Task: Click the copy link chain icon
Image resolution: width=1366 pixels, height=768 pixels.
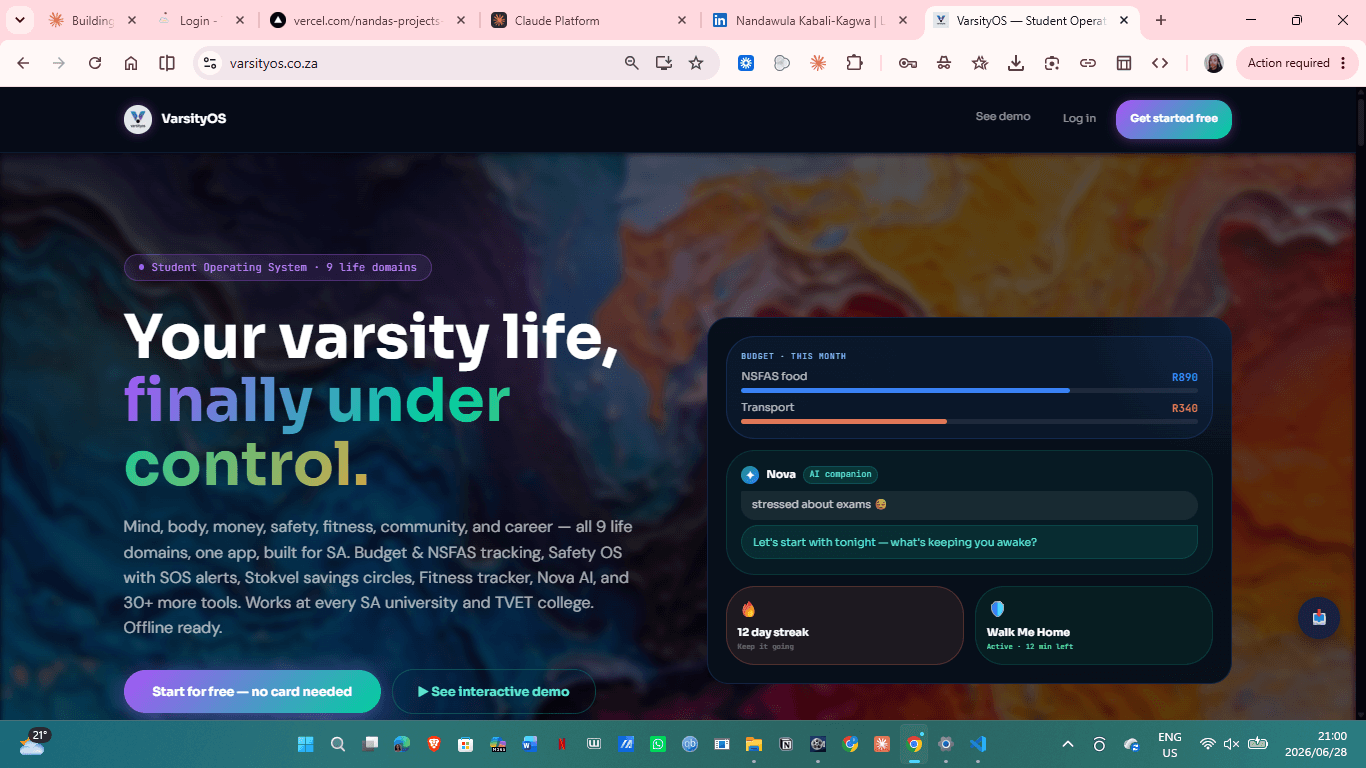Action: click(1088, 63)
